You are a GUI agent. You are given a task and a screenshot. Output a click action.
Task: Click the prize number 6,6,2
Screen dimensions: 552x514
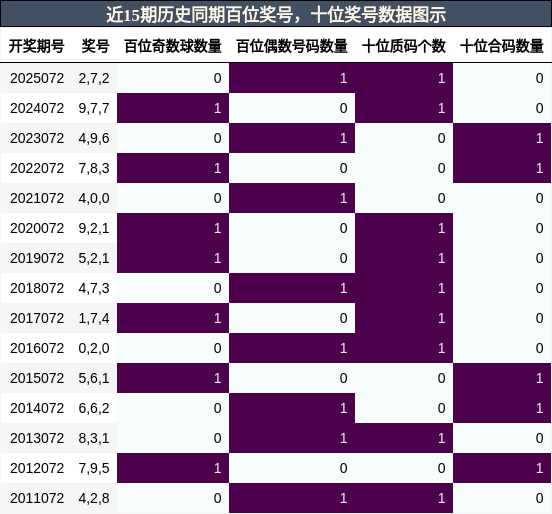coord(94,408)
